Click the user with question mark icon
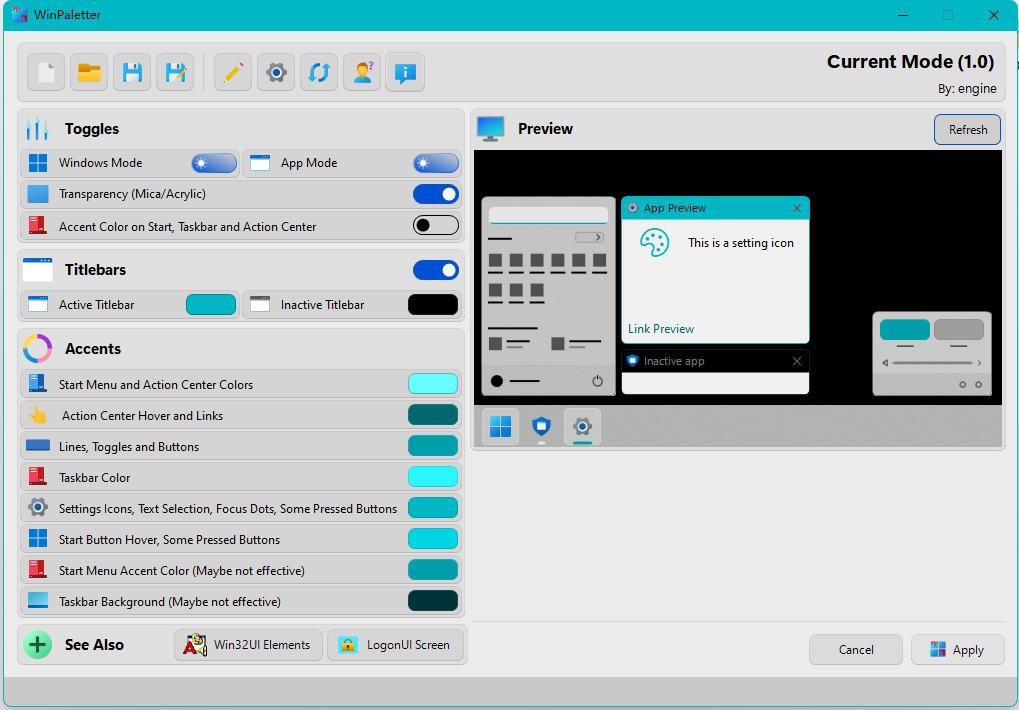The height and width of the screenshot is (710, 1019). pyautogui.click(x=362, y=72)
